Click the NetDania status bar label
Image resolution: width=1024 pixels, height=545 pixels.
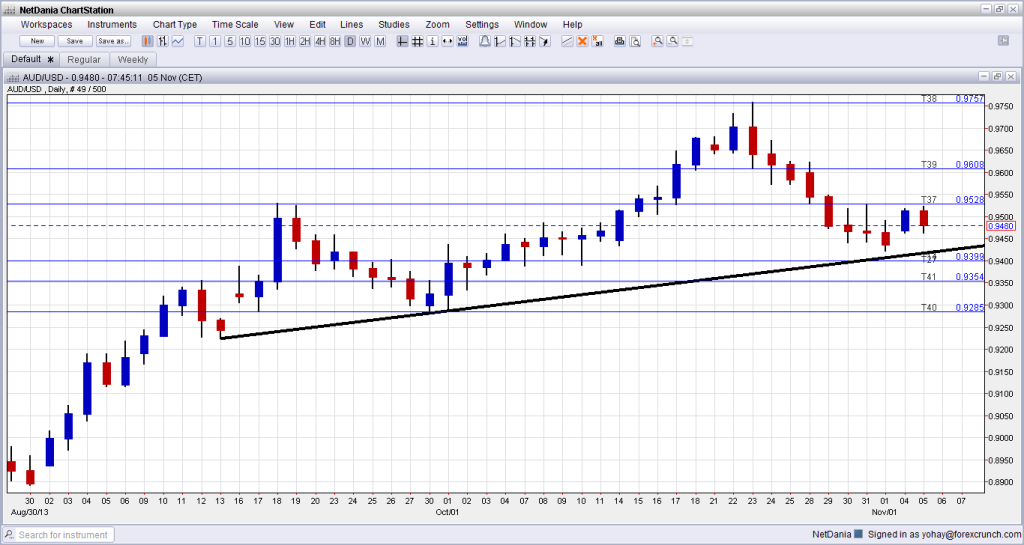[832, 535]
